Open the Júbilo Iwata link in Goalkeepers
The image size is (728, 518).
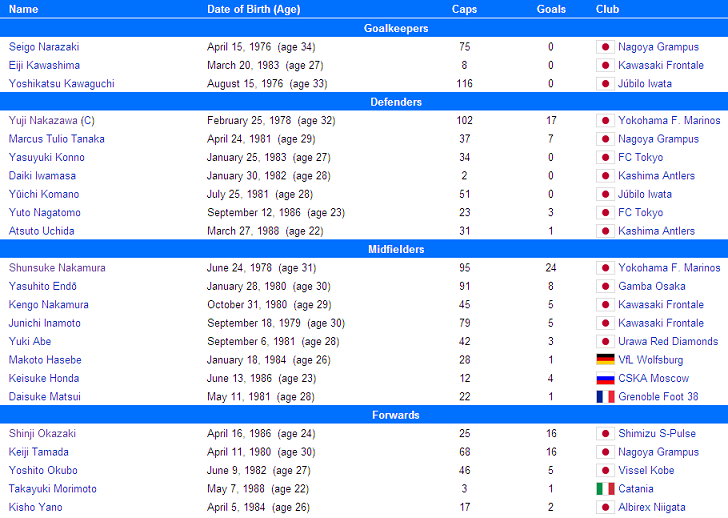click(645, 84)
